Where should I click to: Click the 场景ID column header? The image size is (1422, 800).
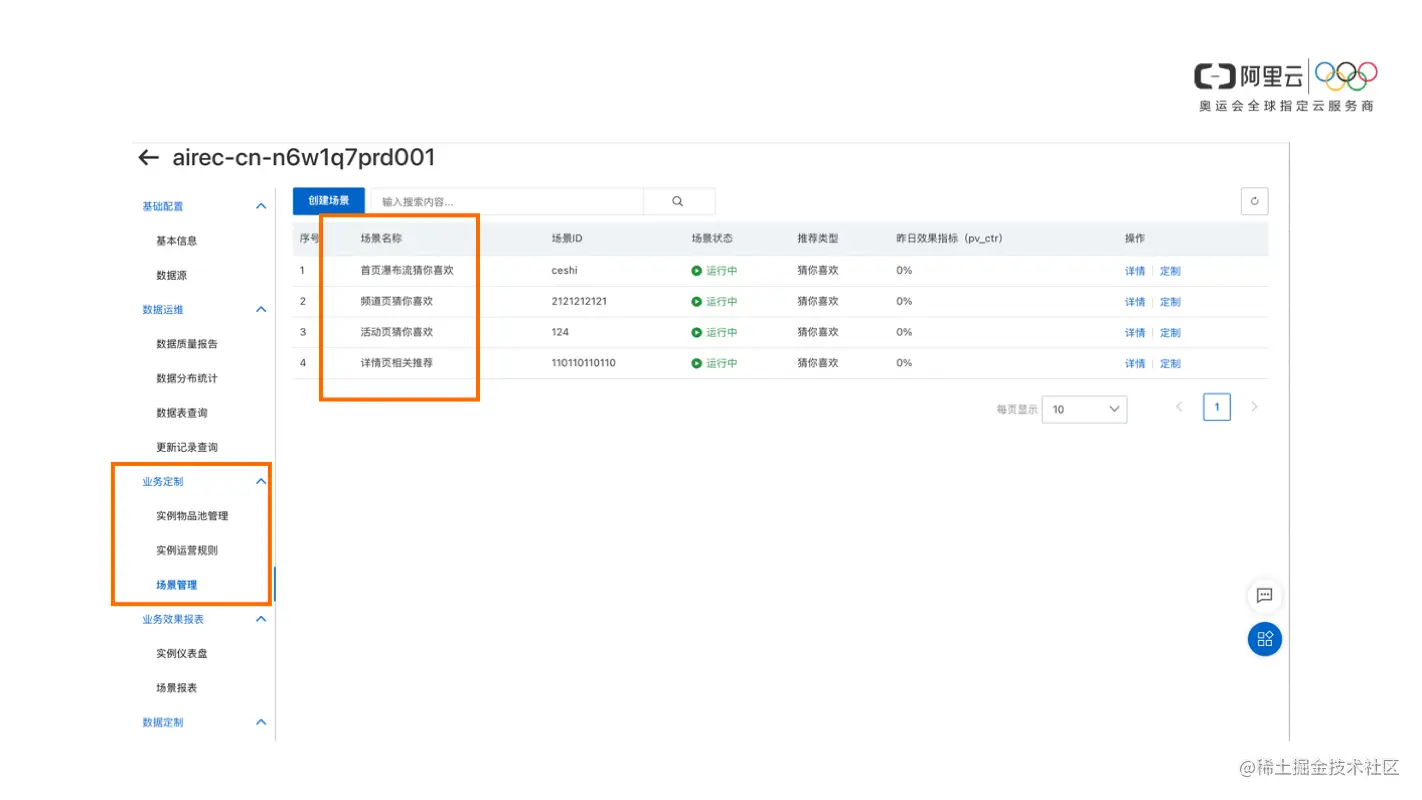point(567,239)
